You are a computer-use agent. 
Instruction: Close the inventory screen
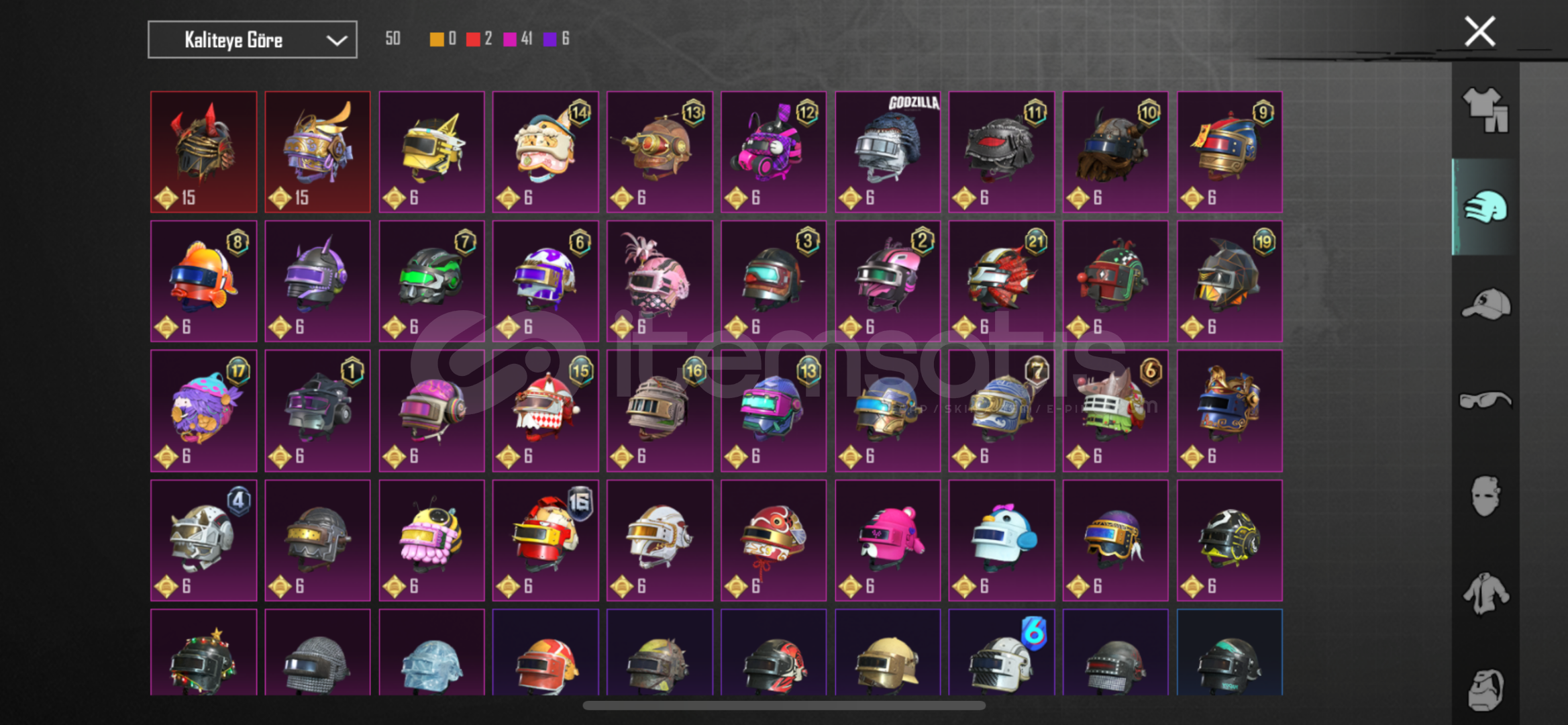1479,32
